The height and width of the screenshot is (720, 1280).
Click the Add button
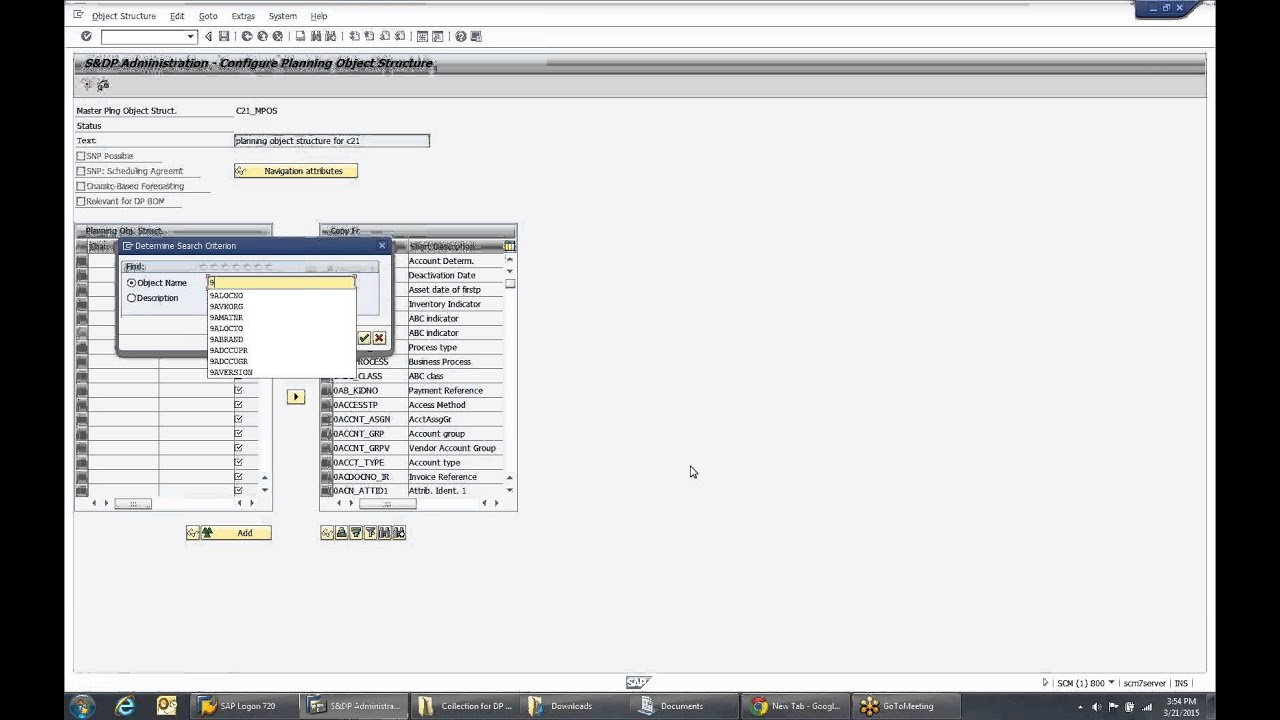tap(235, 533)
